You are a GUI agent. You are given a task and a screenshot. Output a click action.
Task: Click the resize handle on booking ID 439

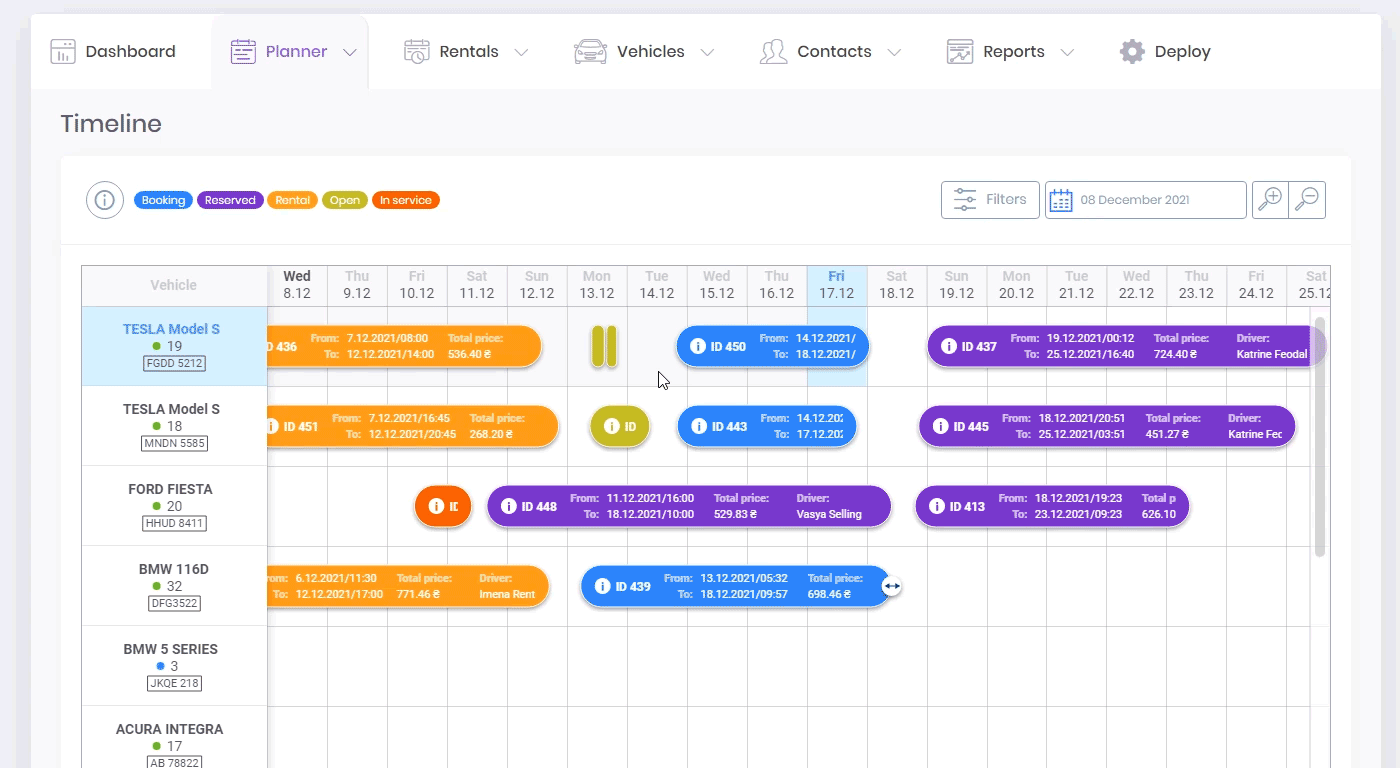892,587
